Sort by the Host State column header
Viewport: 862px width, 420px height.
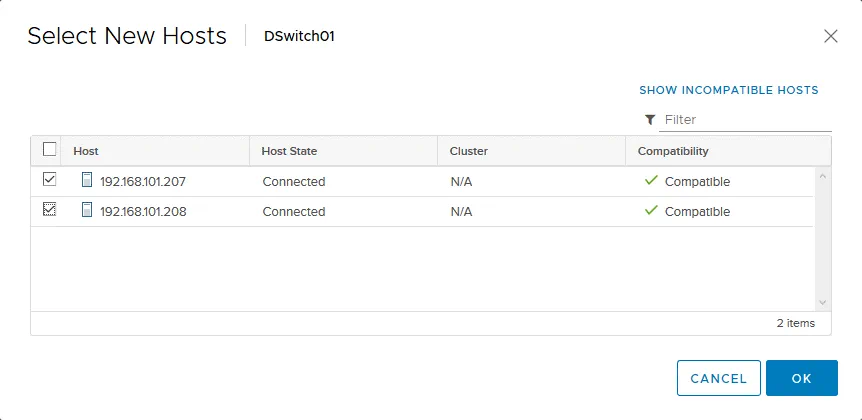(289, 151)
